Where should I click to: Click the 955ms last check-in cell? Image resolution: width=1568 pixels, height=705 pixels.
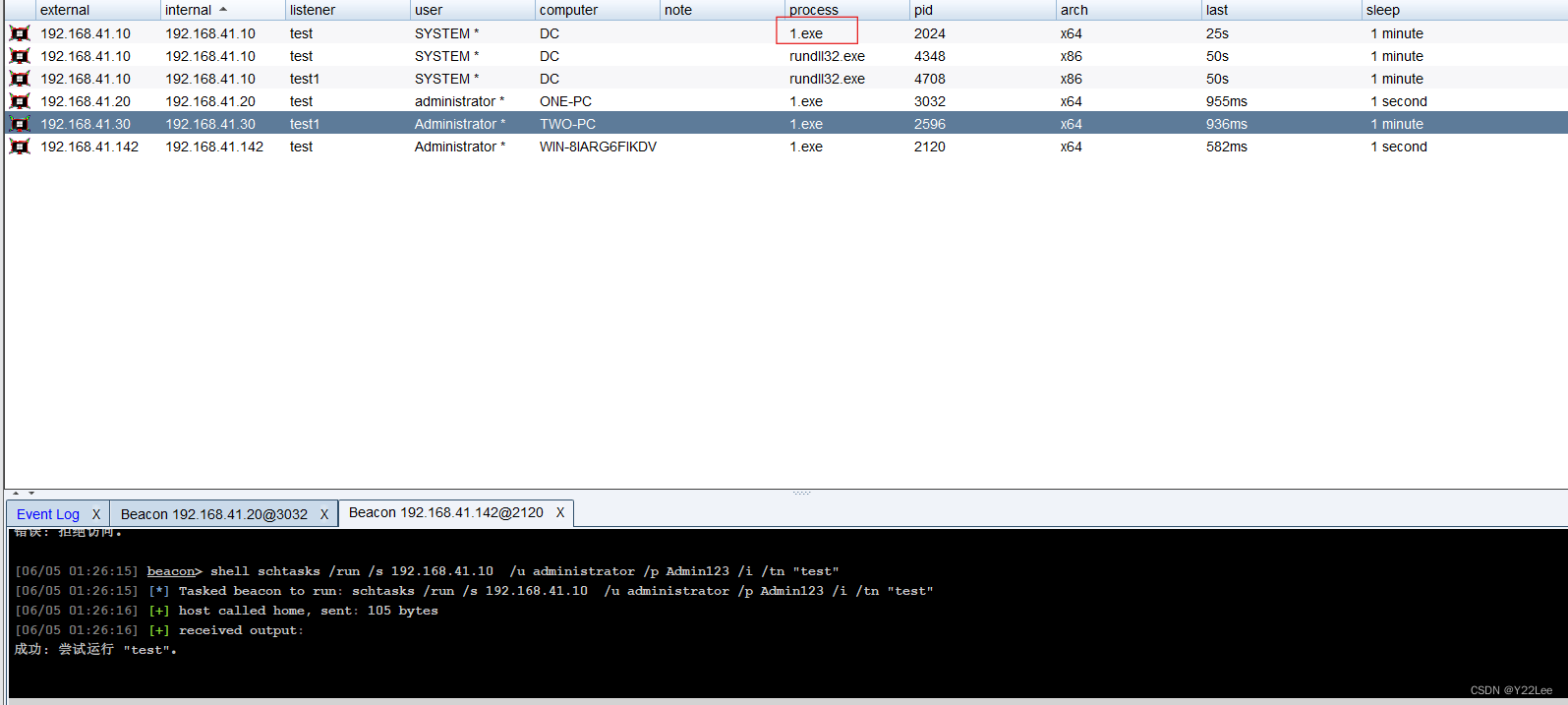pyautogui.click(x=1227, y=101)
